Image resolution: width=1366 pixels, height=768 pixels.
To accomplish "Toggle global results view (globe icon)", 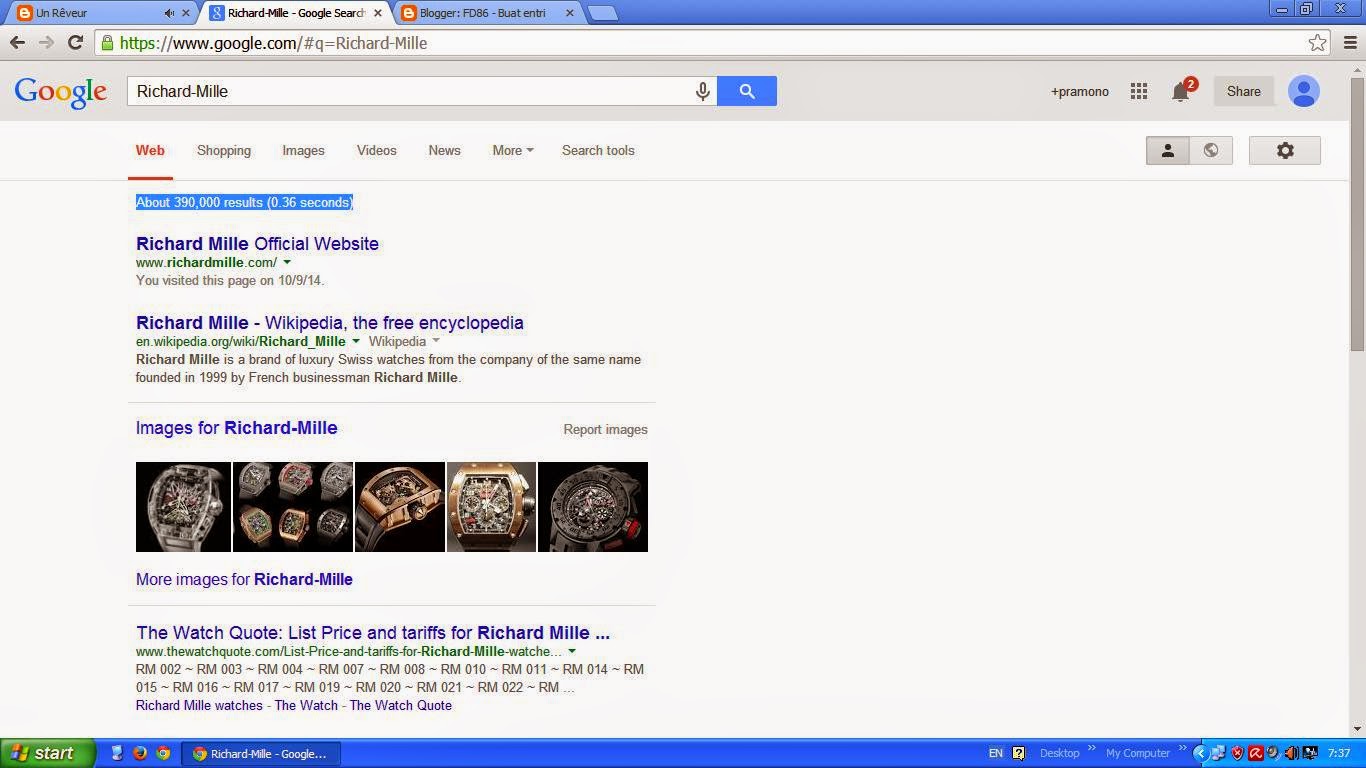I will pos(1211,150).
